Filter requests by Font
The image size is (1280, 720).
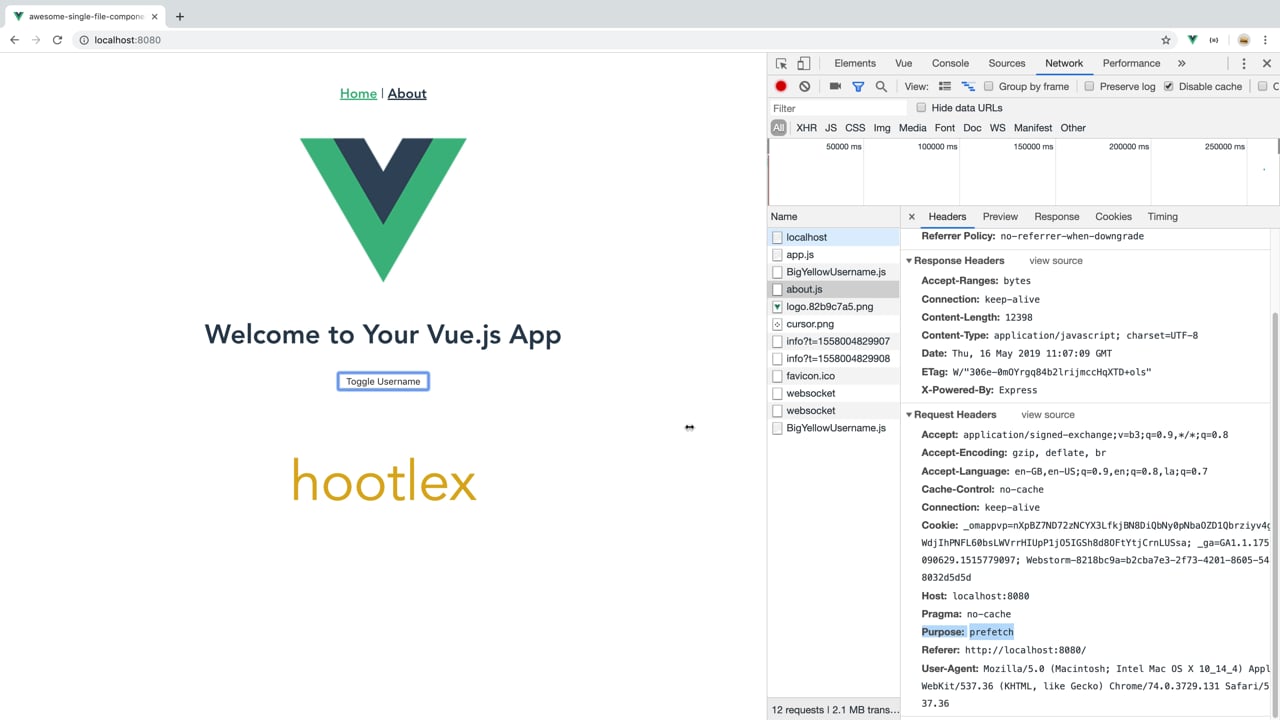click(945, 128)
